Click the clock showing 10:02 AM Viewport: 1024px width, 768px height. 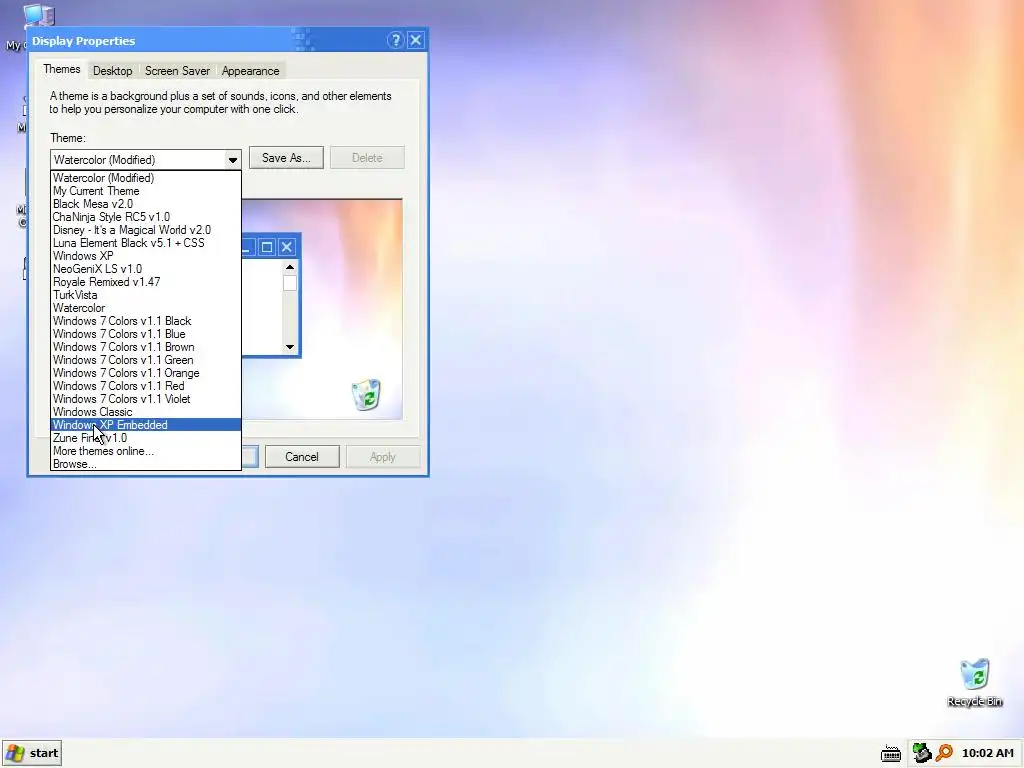click(987, 753)
